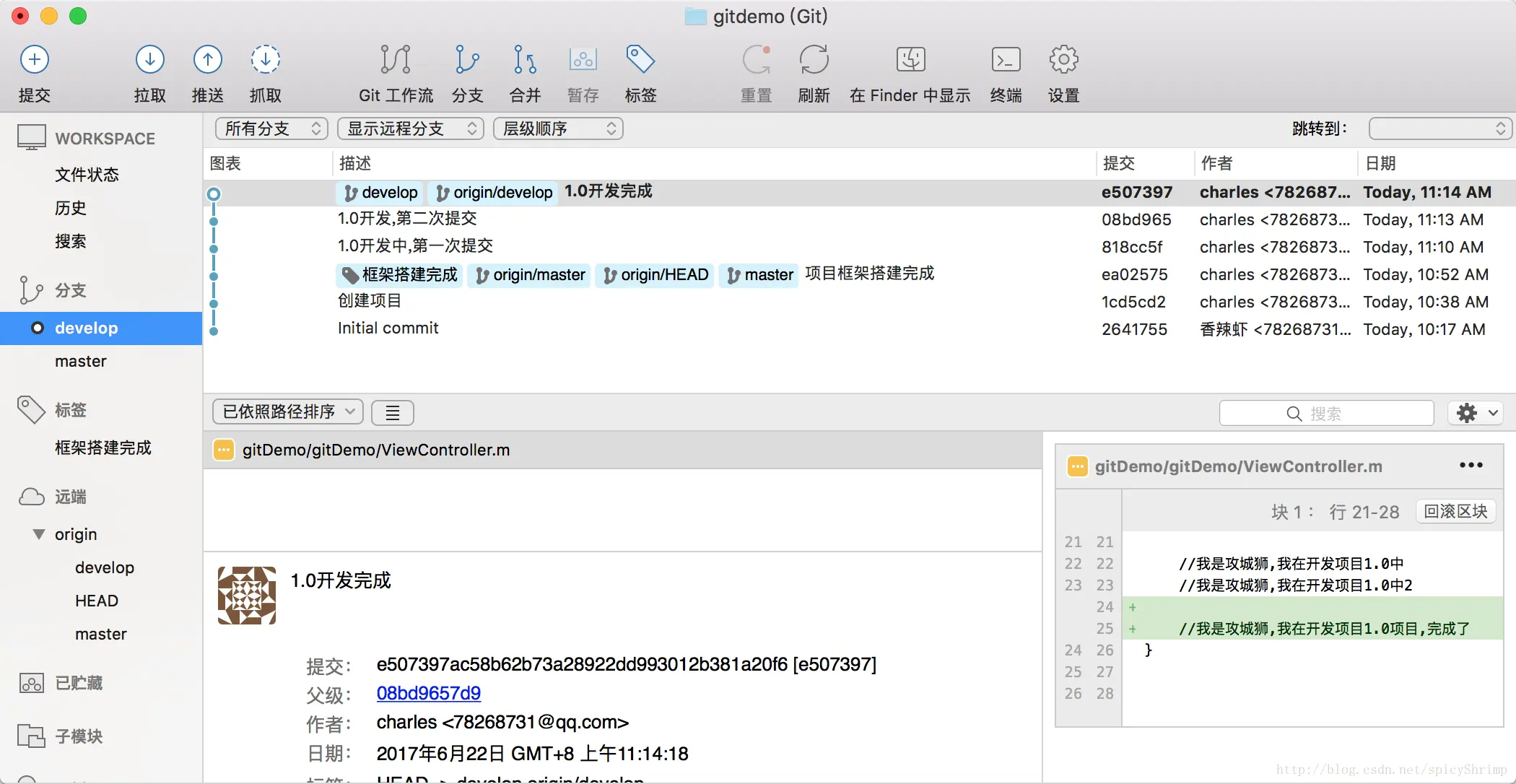Collapse the origin remote tree
1516x784 pixels.
coord(39,534)
